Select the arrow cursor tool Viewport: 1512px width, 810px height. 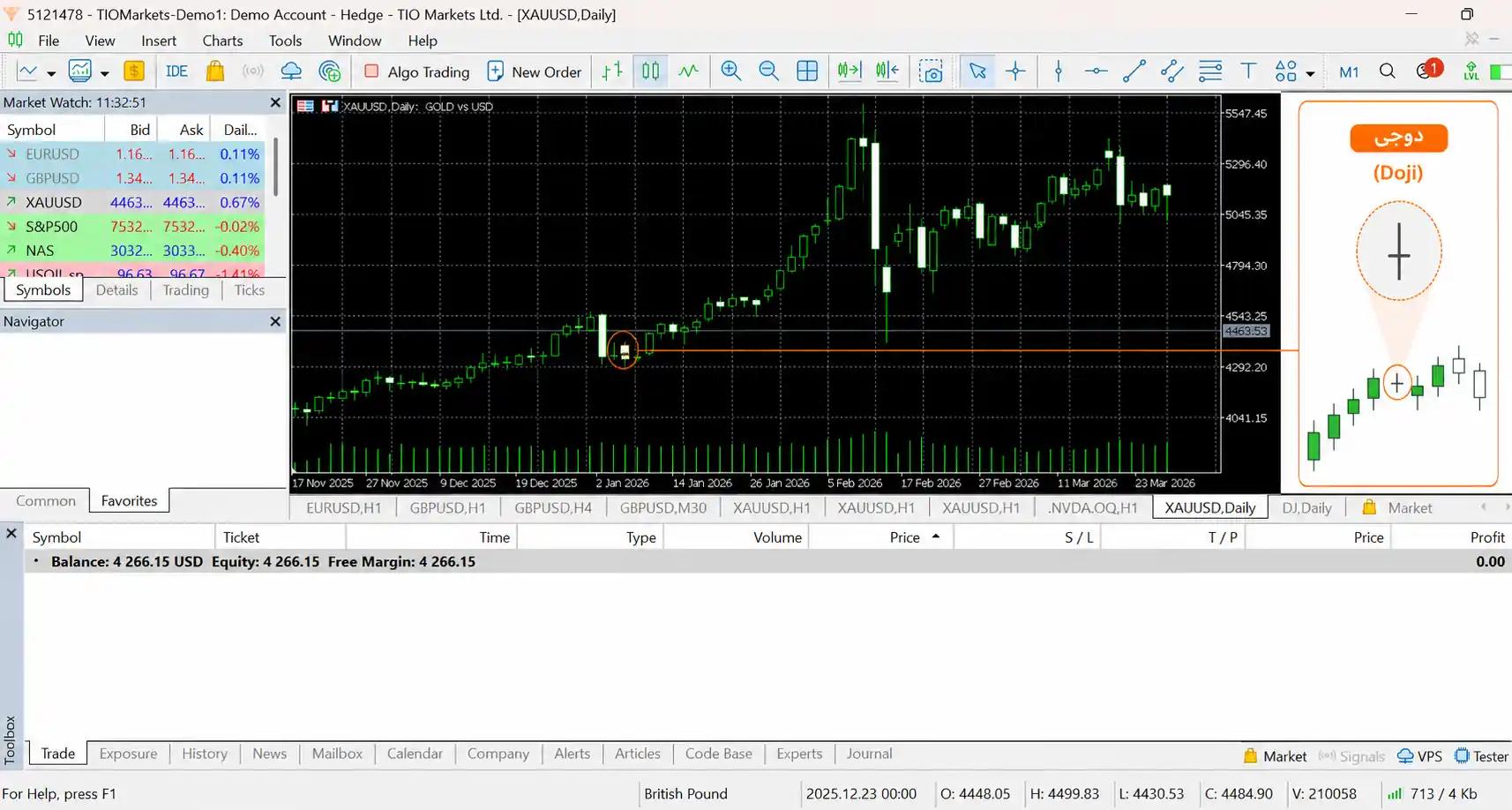pos(977,71)
